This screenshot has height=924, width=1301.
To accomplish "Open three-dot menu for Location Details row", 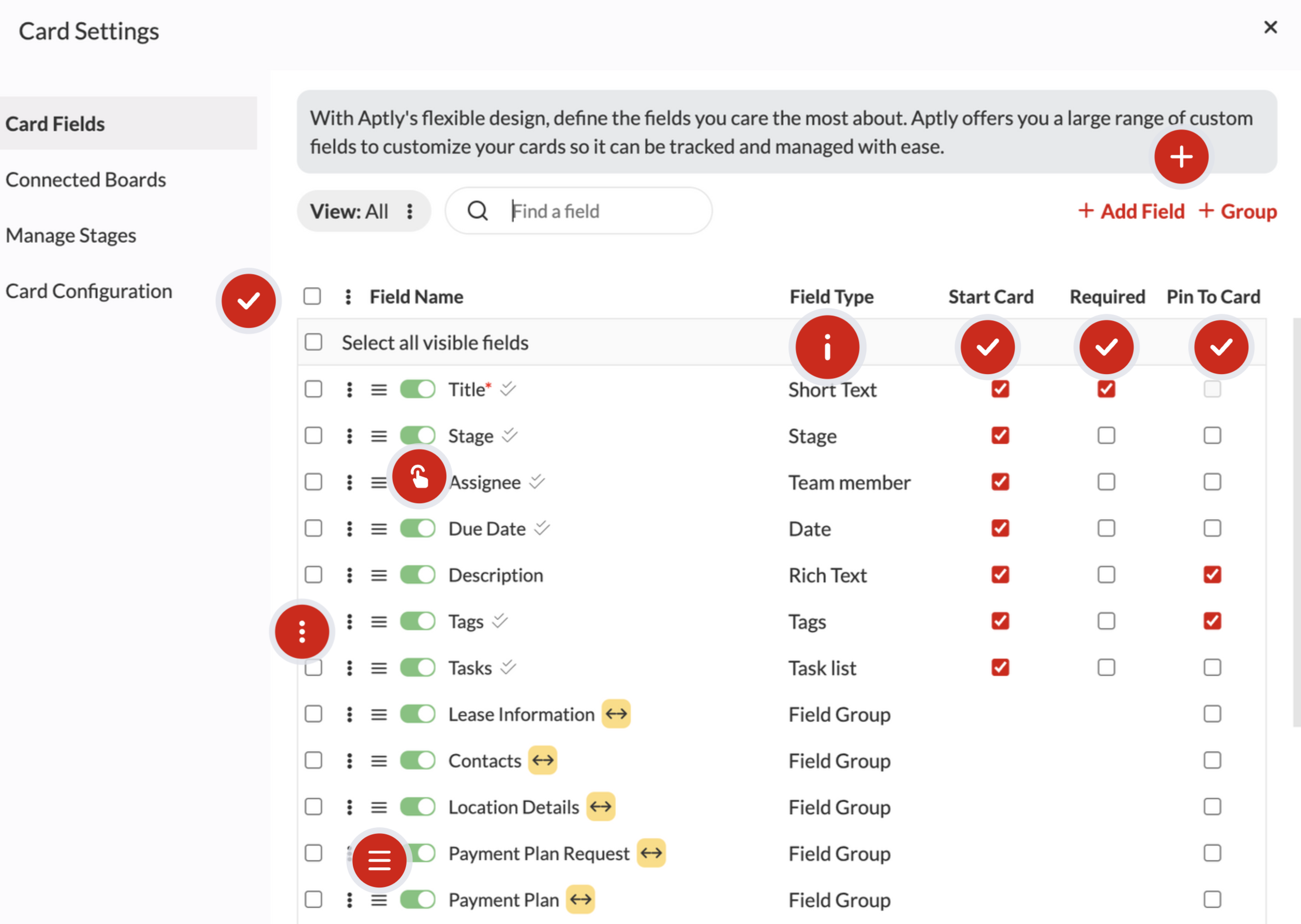I will tap(349, 807).
